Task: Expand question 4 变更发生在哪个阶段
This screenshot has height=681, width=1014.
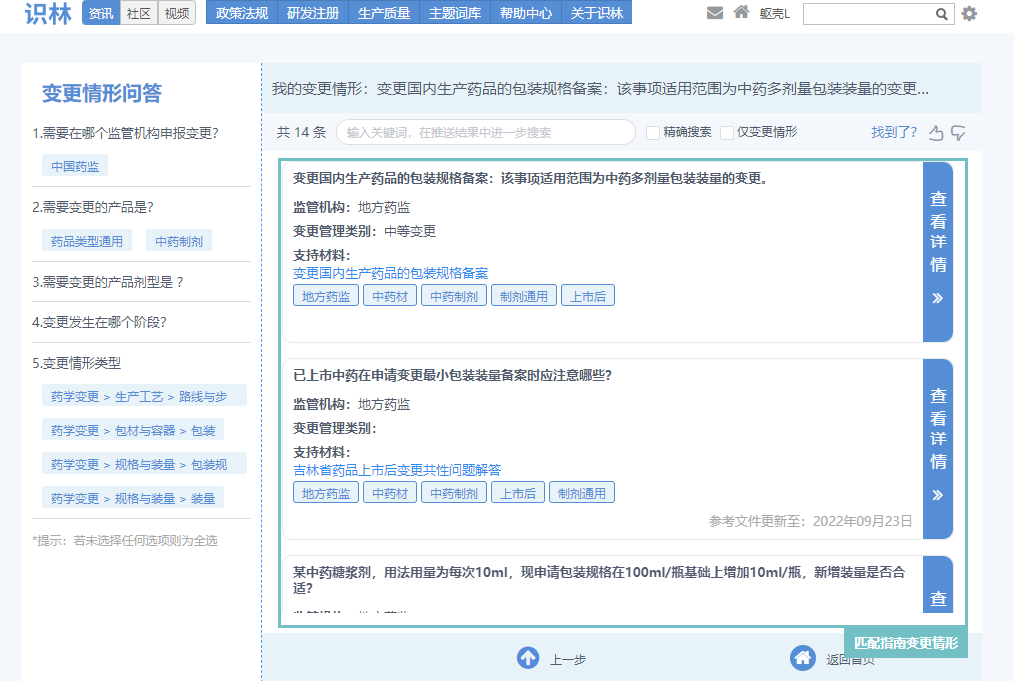Action: click(x=100, y=323)
